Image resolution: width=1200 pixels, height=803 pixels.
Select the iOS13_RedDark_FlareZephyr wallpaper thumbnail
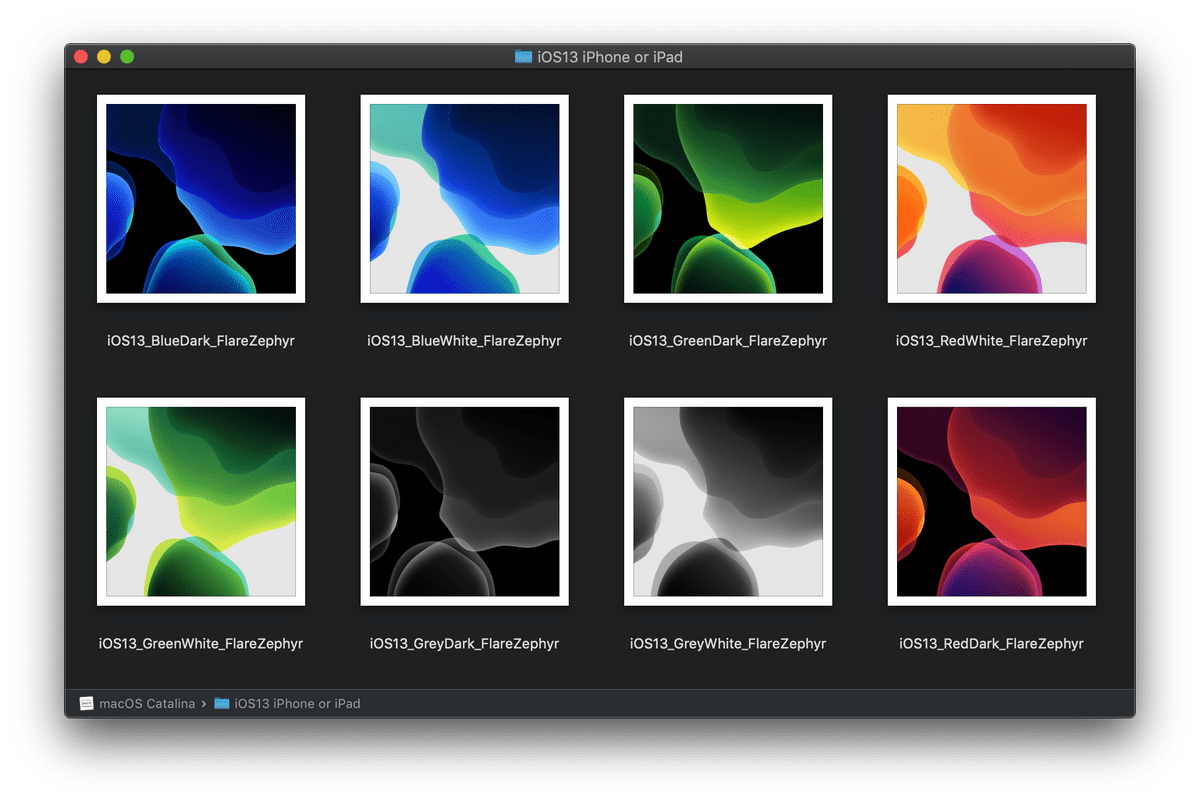pyautogui.click(x=992, y=502)
